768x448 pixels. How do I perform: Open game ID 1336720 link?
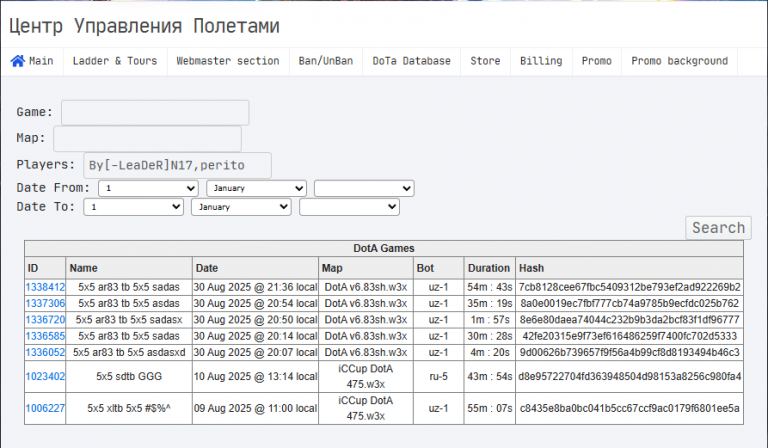pos(45,320)
